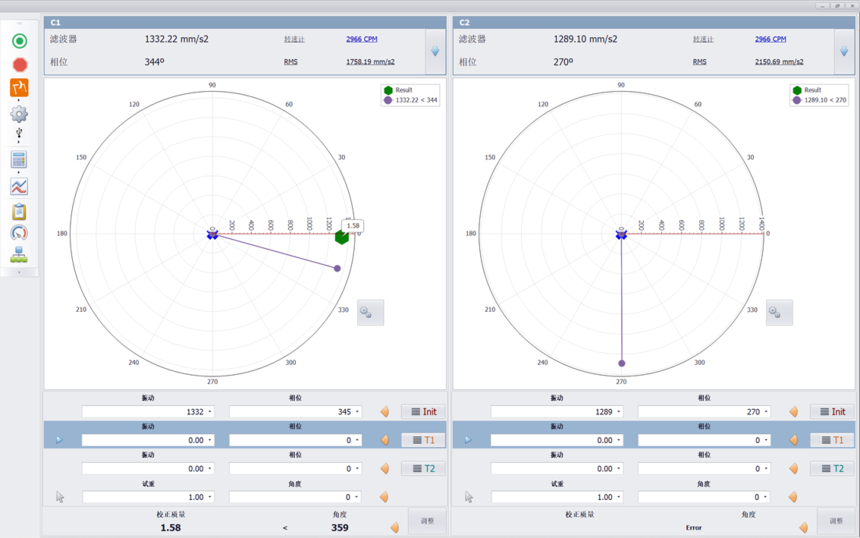Viewport: 860px width, 538px height.
Task: Open dropdown of C2 phase field 270
Action: pyautogui.click(x=766, y=412)
